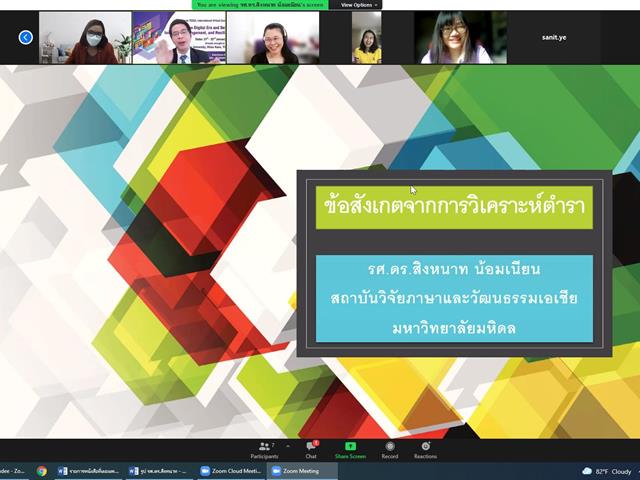Click the slide title 'ข้อสังเกตจากการวิเคราะห์ตำรา'
640x480 pixels.
tap(454, 207)
